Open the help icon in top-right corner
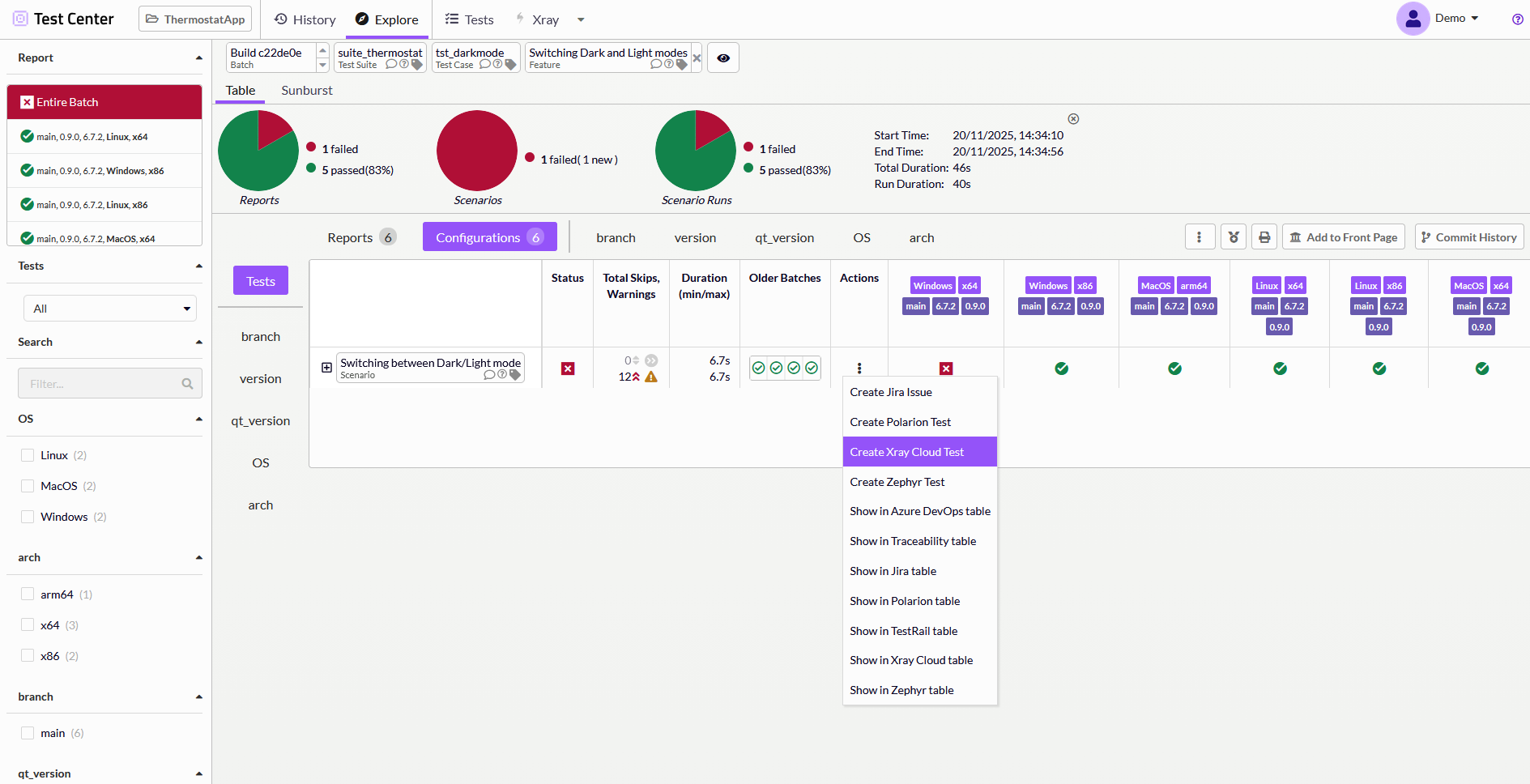The image size is (1530, 784). coord(1517,19)
